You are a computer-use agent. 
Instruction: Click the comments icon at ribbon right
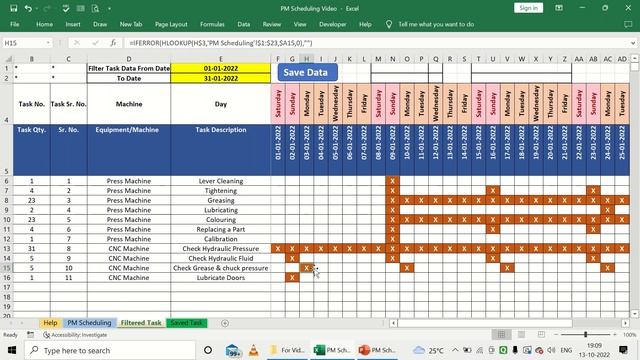pos(628,24)
